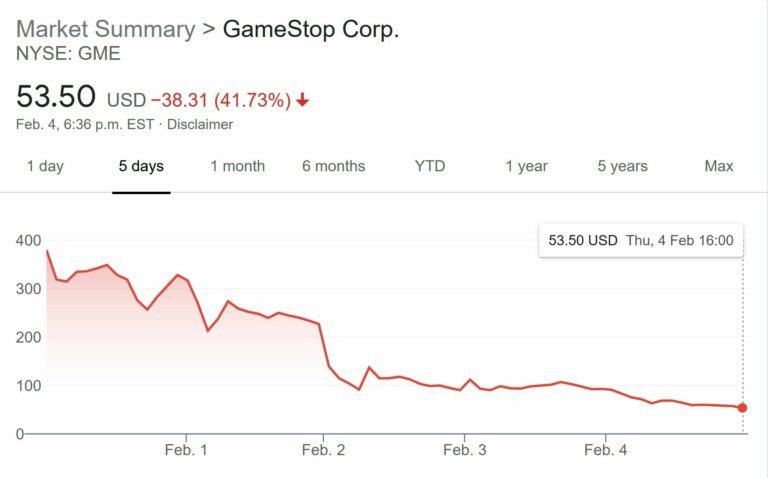Switch to the 5 years tab
Viewport: 768px width, 478px height.
point(622,166)
